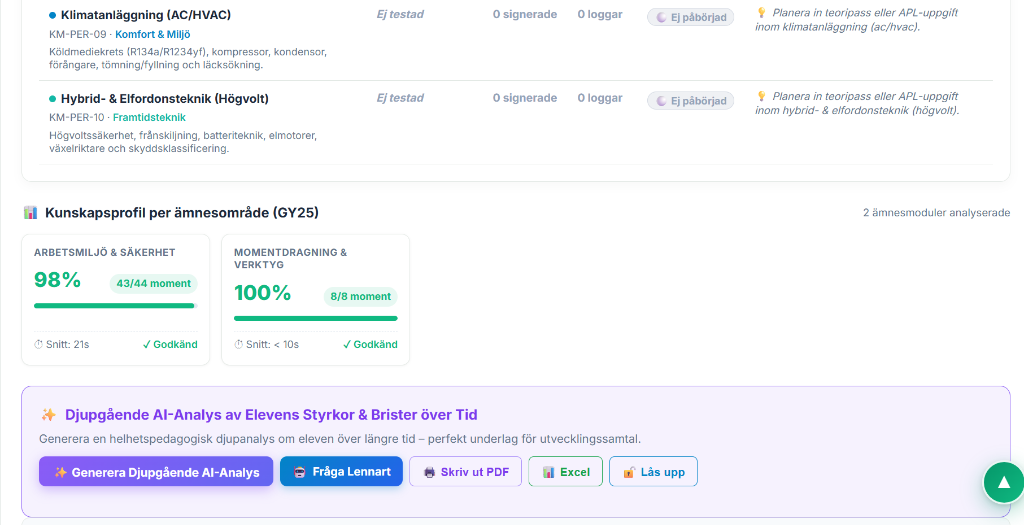This screenshot has height=525, width=1024.
Task: Click the clock icon next to Snitt: < 10s
Action: point(238,344)
